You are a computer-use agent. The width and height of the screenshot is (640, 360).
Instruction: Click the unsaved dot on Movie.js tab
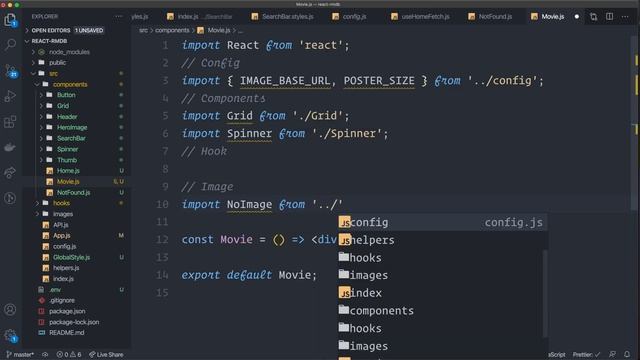click(x=576, y=17)
